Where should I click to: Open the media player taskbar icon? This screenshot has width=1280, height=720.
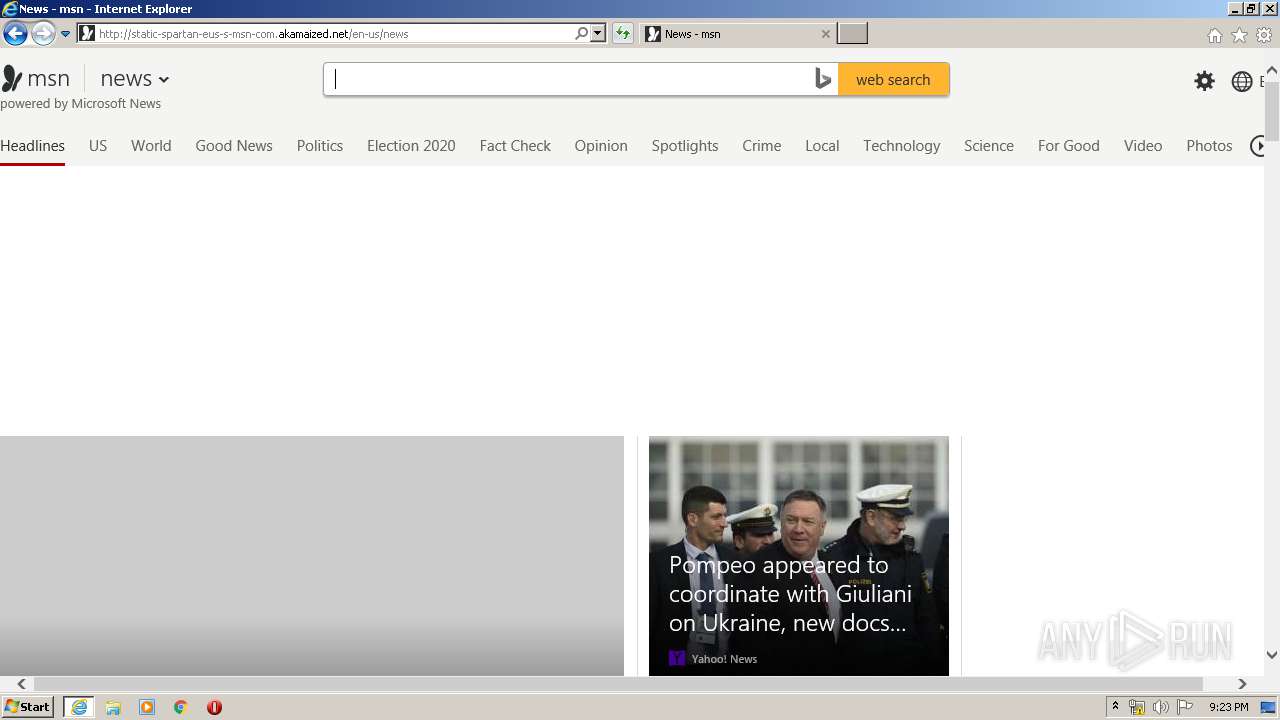tap(147, 707)
